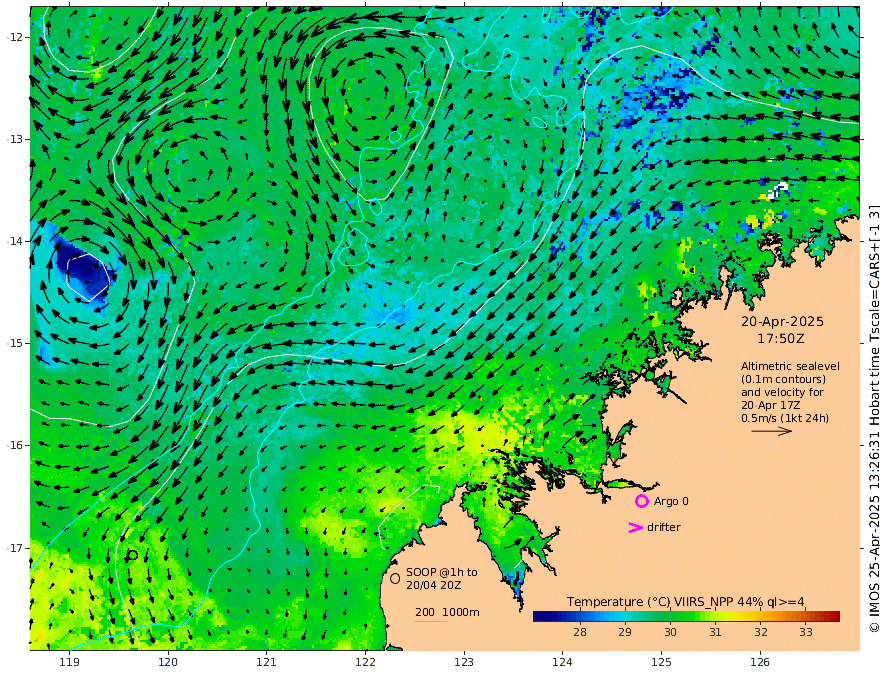This screenshot has height=680, width=880.
Task: Click the latitude axis label -17
Action: click(x=15, y=548)
